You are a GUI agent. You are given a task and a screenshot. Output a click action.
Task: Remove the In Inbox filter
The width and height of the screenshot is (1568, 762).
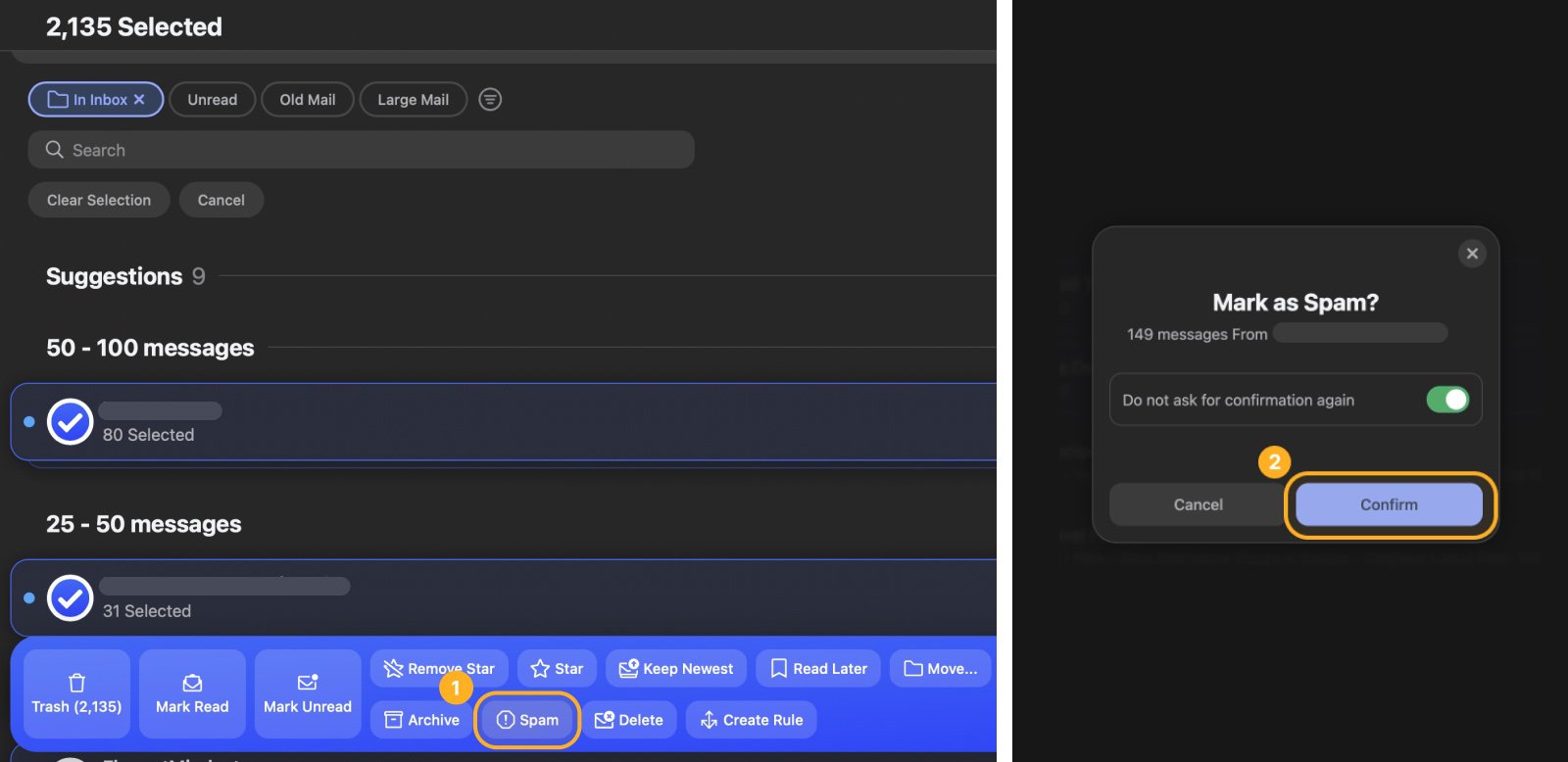[x=139, y=100]
